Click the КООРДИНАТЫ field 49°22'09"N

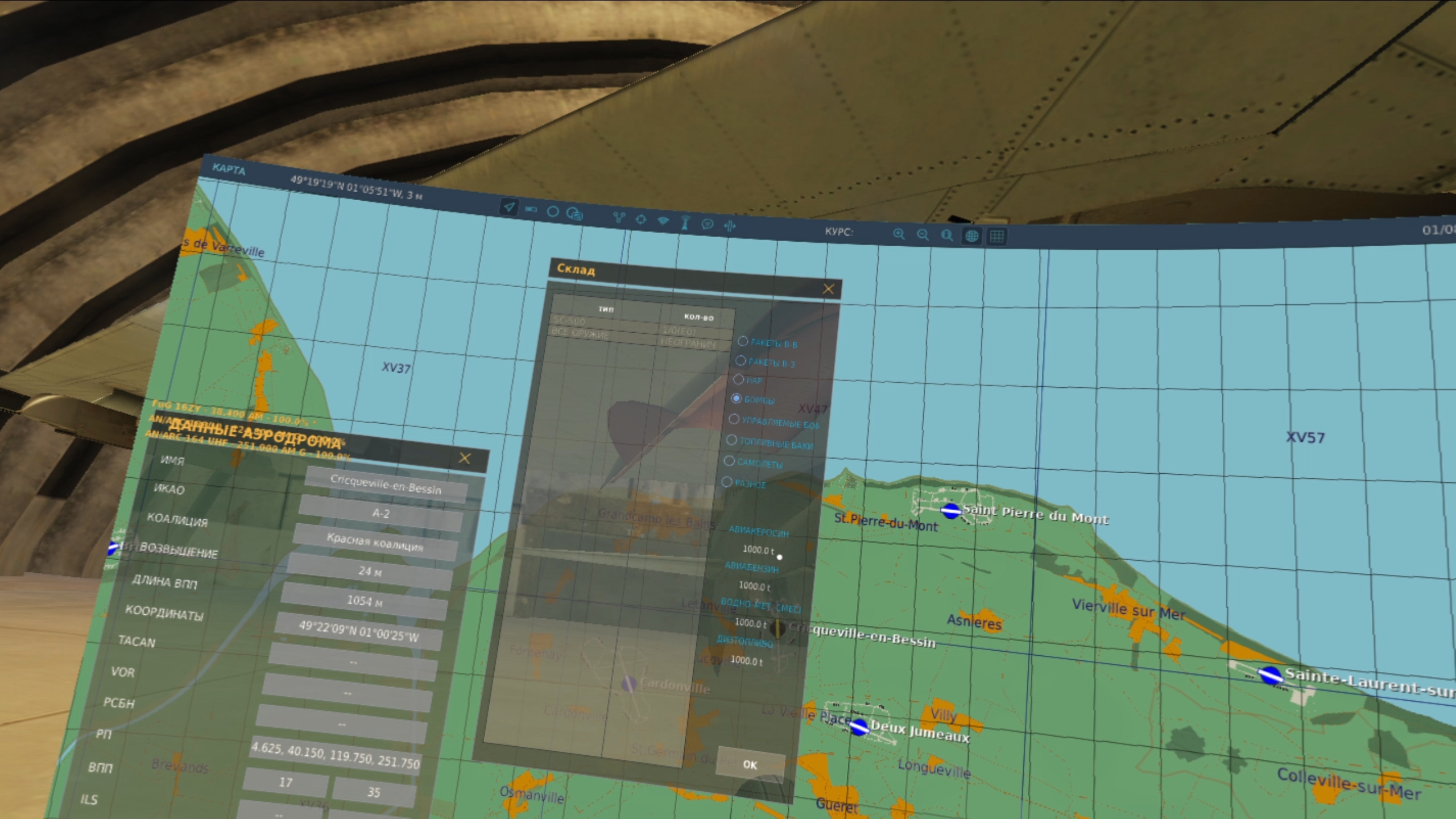[x=358, y=631]
